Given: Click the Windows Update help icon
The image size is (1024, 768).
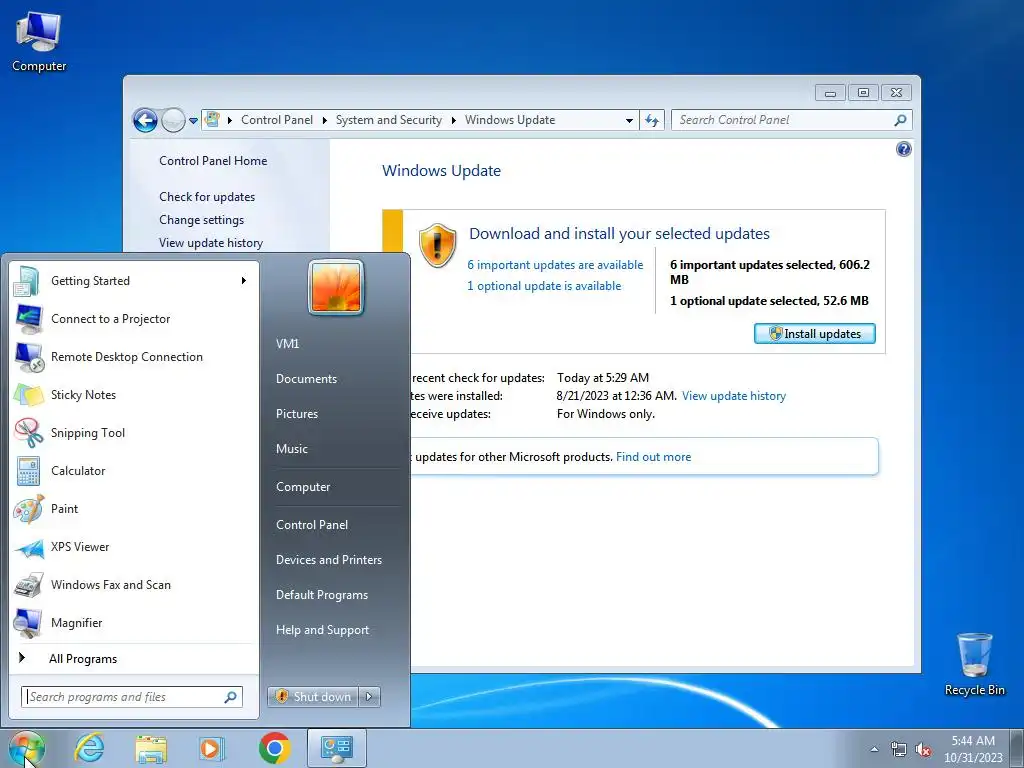Looking at the screenshot, I should [903, 150].
